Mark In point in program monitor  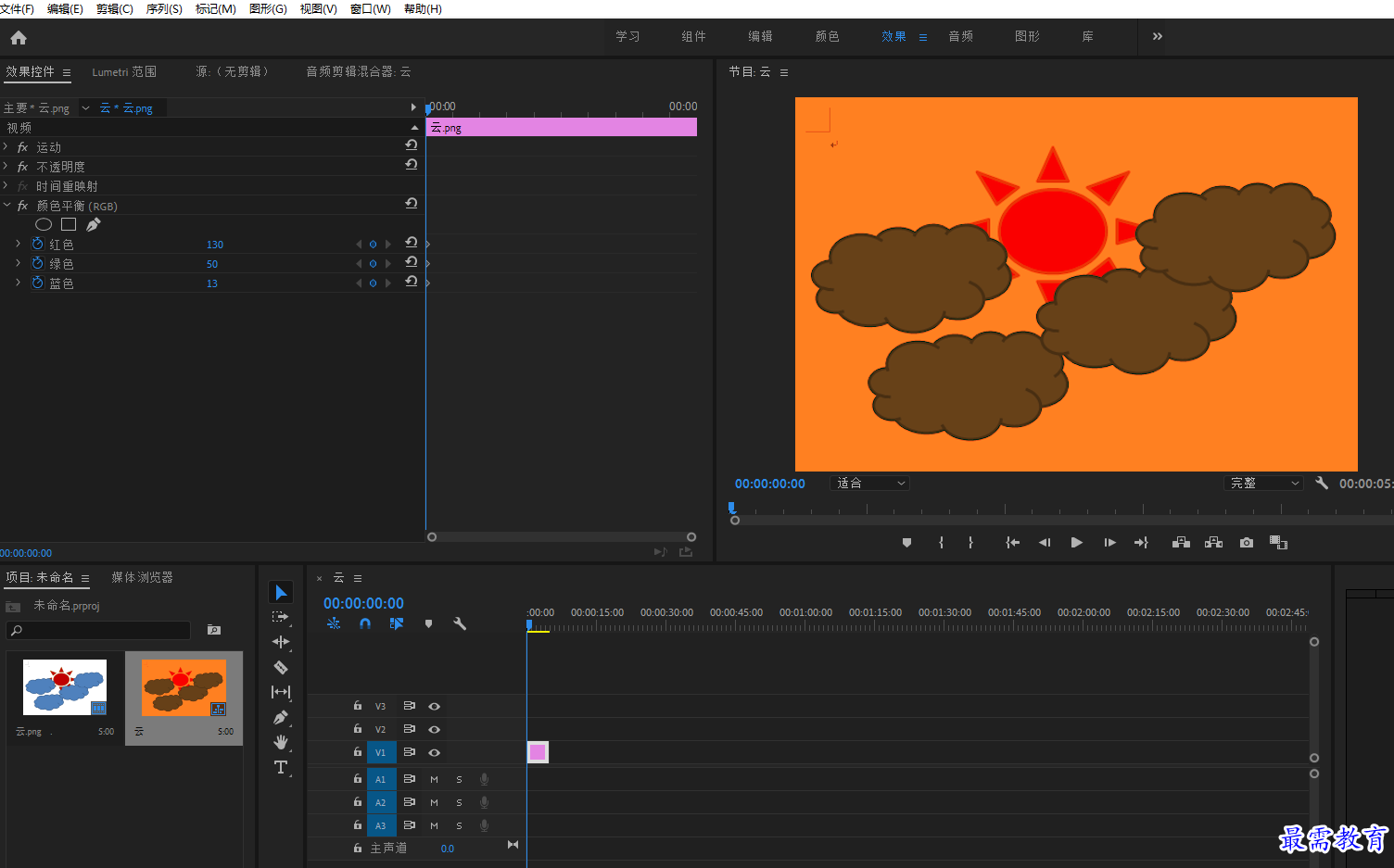941,543
